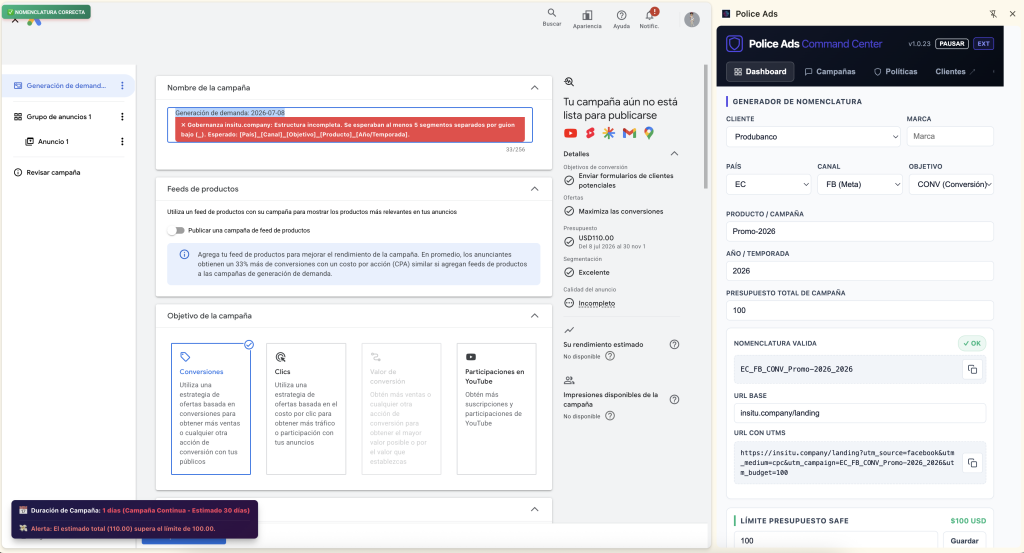Copy the valid nomenclature string

[x=972, y=370]
